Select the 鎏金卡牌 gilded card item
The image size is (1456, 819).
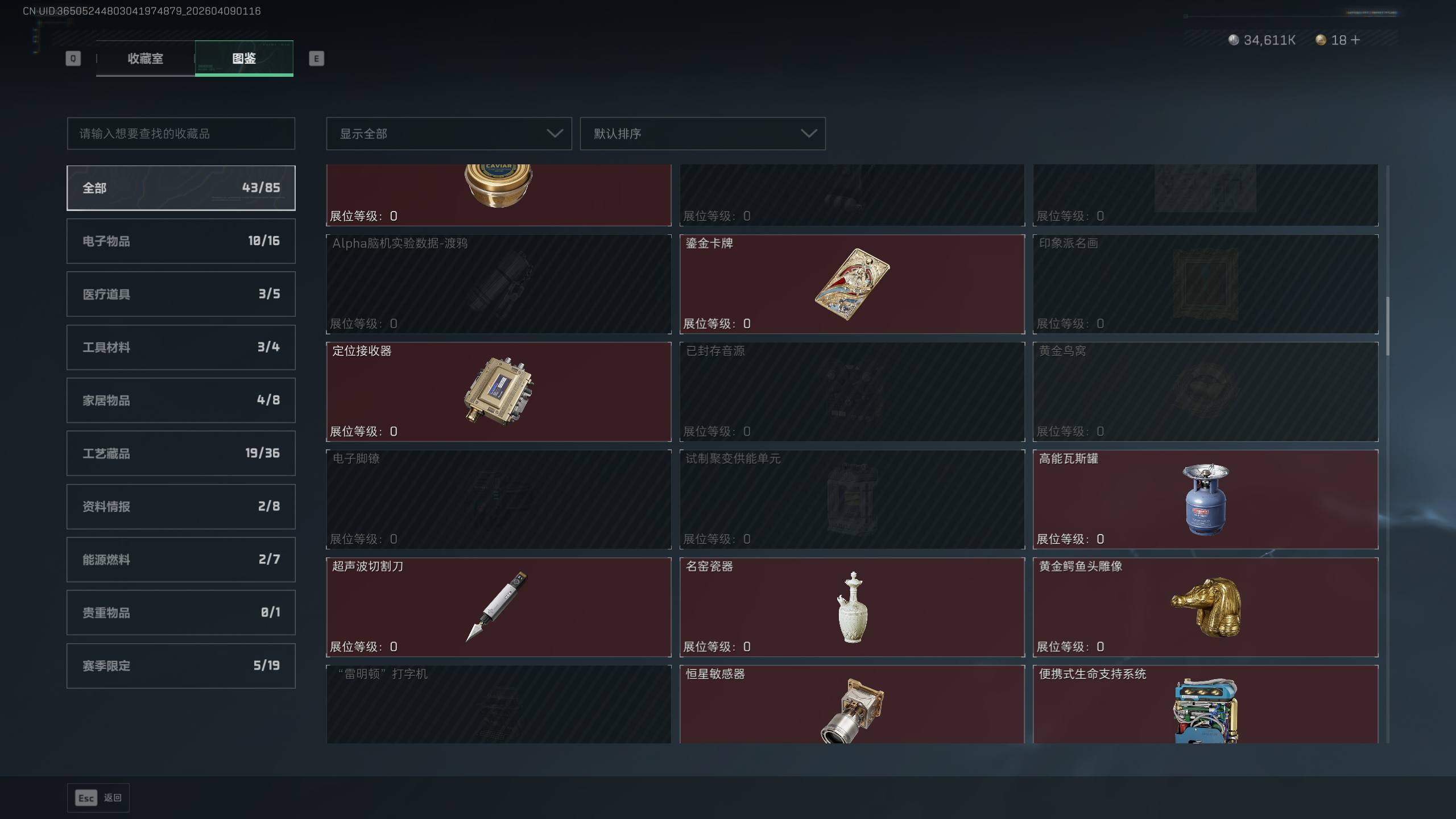852,284
